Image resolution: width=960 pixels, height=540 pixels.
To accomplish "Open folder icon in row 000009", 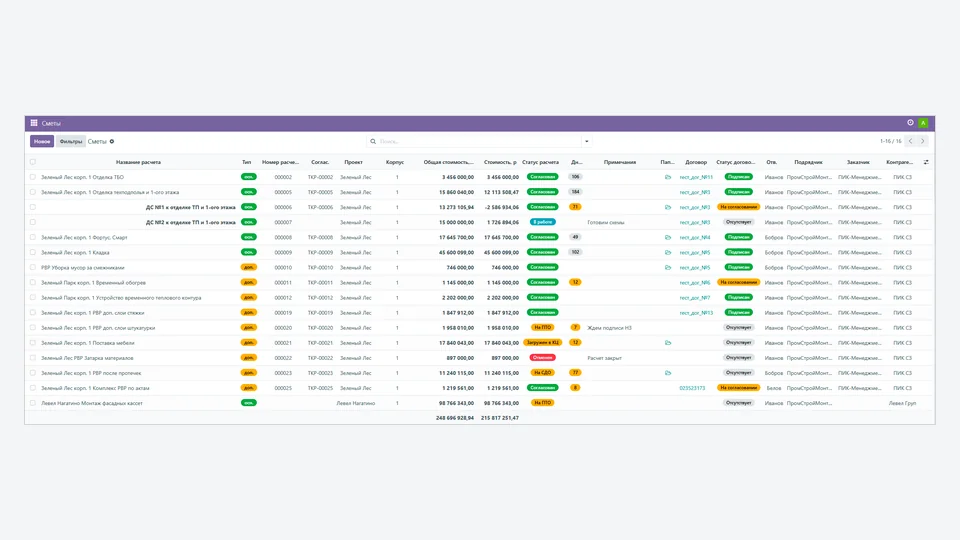I will 668,252.
